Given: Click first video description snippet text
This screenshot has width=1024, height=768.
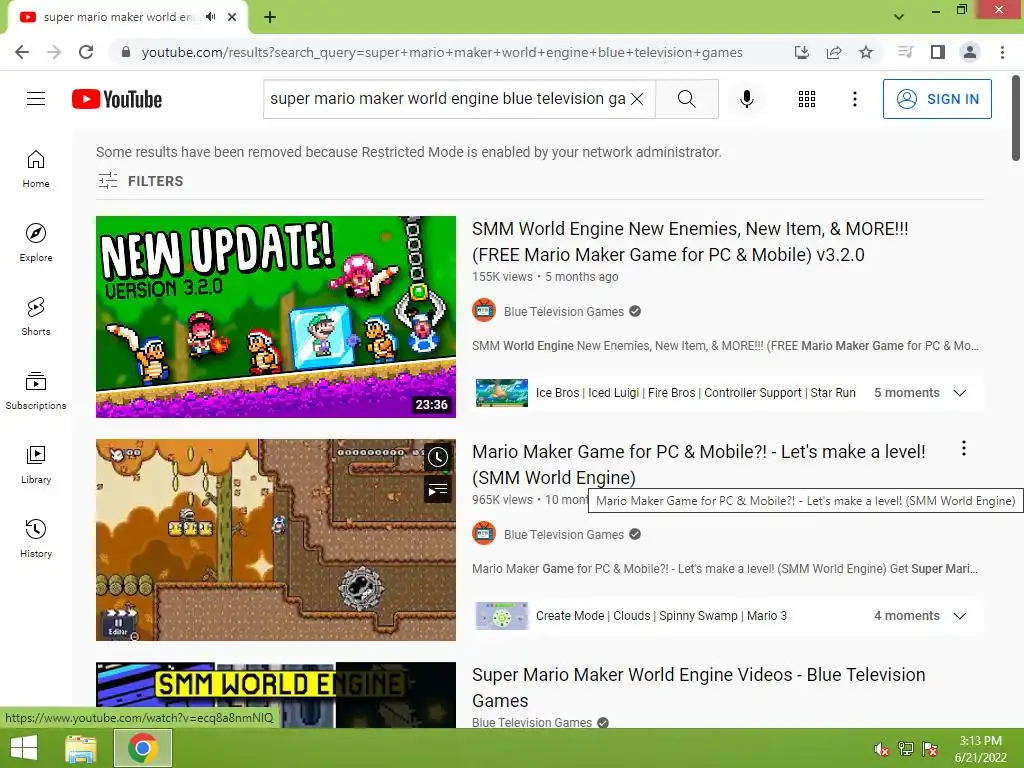Looking at the screenshot, I should point(725,346).
